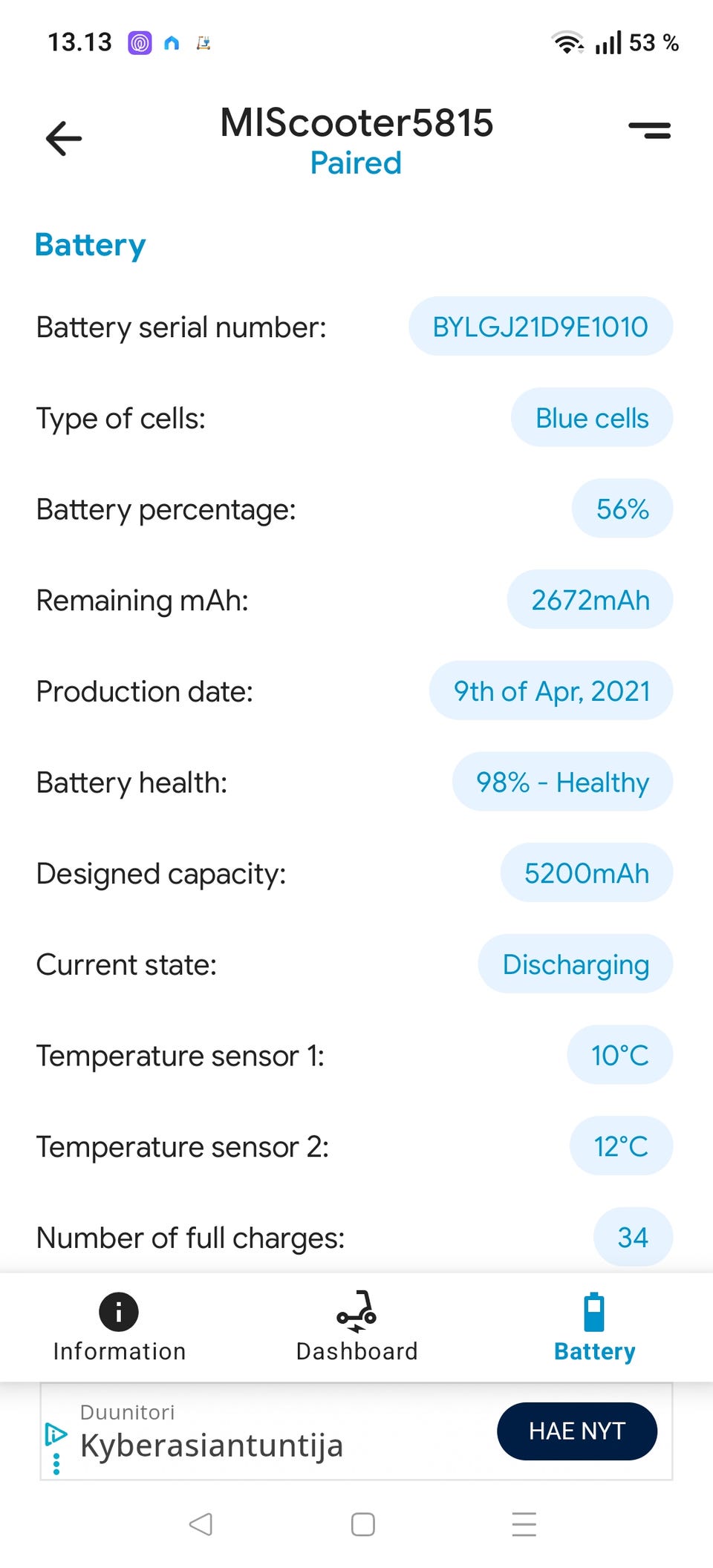The height and width of the screenshot is (1568, 713).
Task: Tap the battery serial number BYLGJ21D9E1010
Action: 540,327
